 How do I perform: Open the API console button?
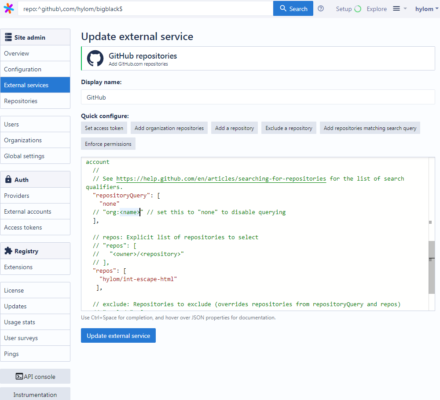point(35,376)
